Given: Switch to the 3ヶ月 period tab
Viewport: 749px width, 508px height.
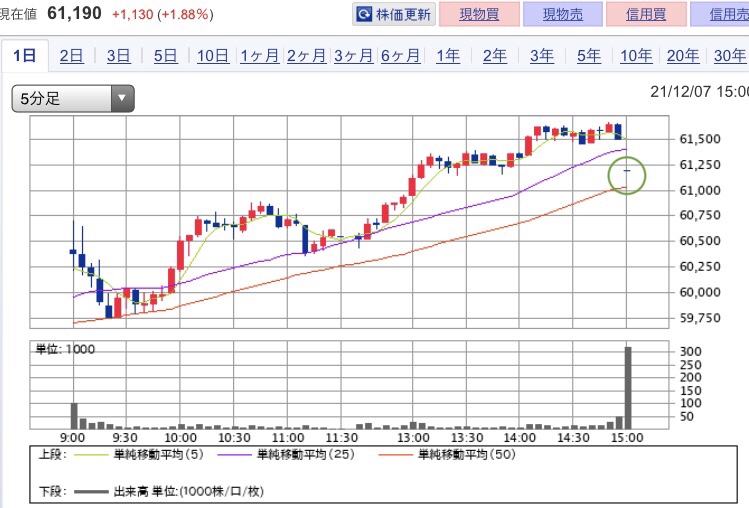Looking at the screenshot, I should [353, 56].
